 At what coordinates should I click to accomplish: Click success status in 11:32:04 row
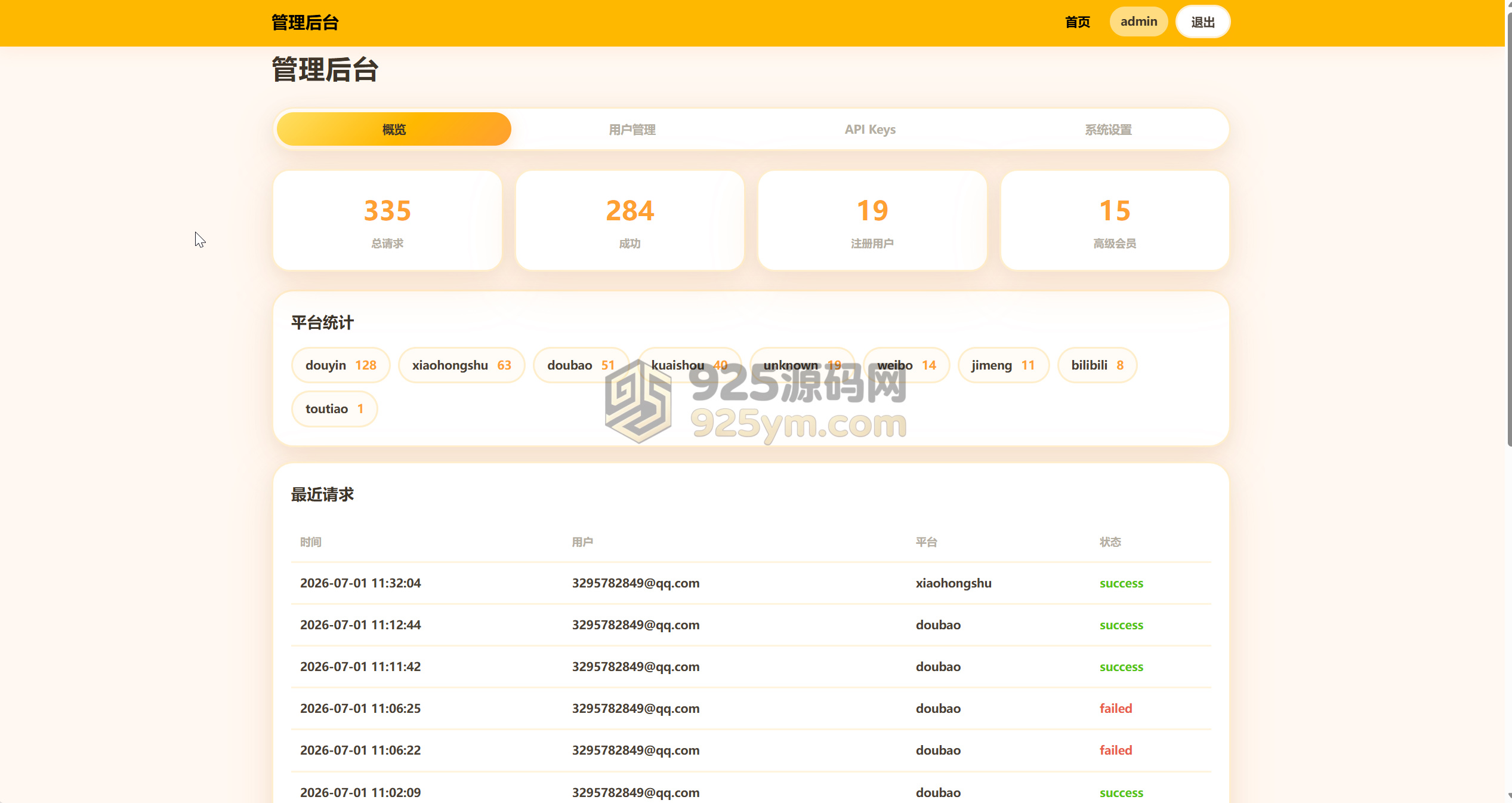click(1121, 584)
